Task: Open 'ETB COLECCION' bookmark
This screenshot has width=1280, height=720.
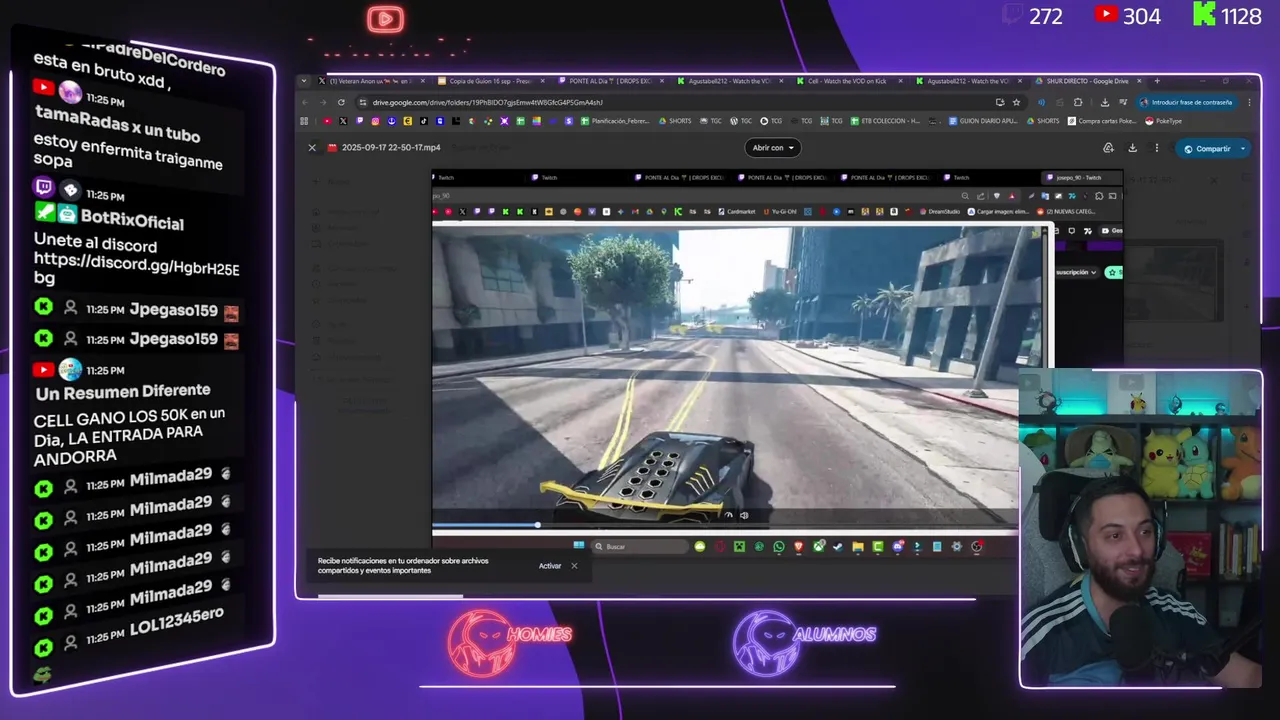Action: [x=885, y=121]
